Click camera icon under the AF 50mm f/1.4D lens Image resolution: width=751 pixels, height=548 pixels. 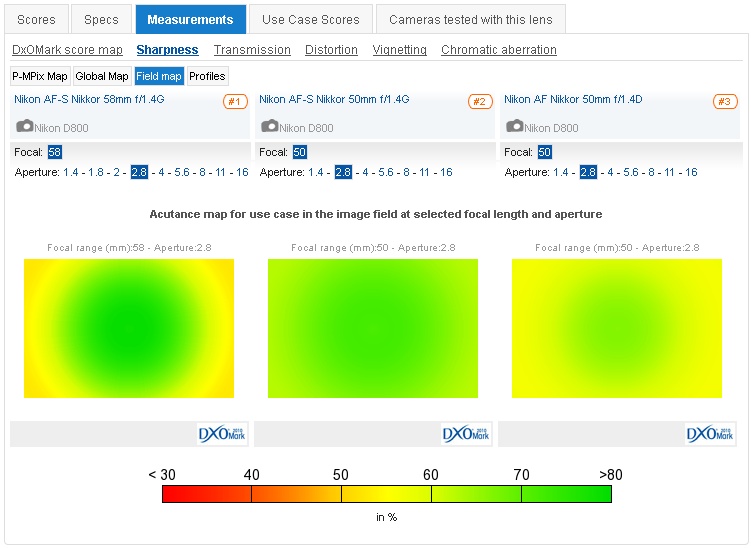tap(515, 126)
